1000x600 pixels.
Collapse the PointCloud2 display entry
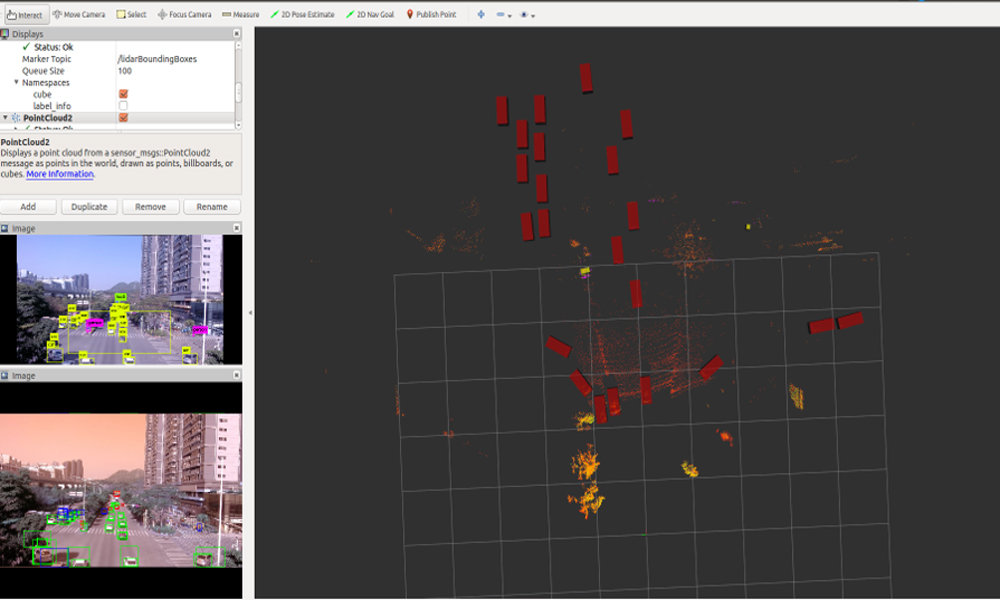coord(5,118)
